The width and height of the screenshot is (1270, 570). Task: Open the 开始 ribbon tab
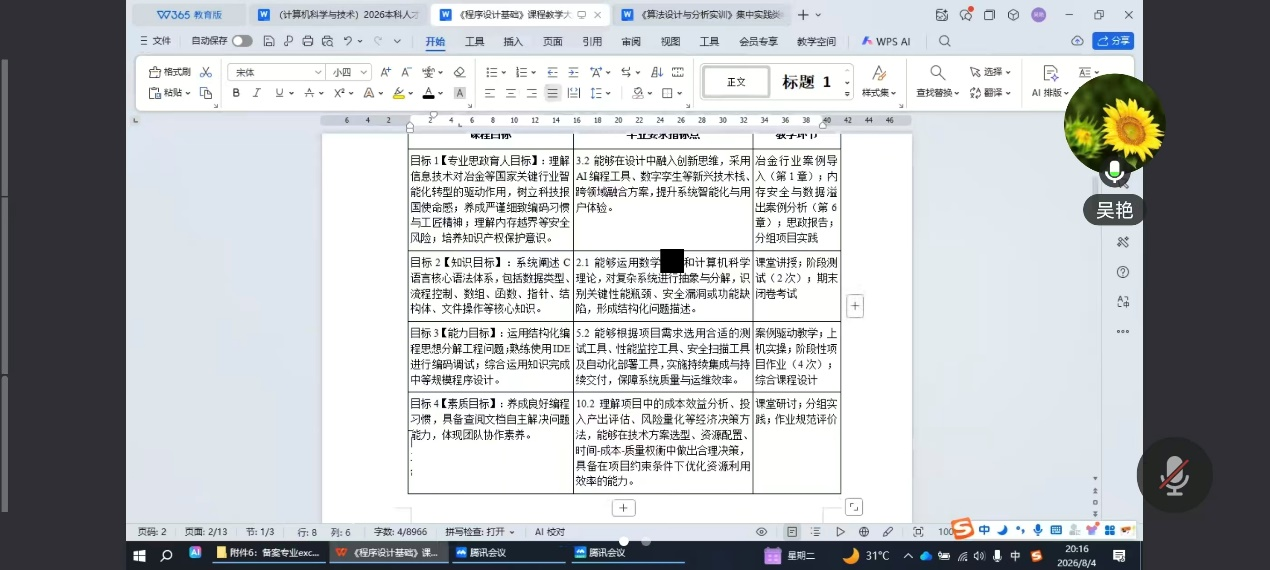click(435, 42)
